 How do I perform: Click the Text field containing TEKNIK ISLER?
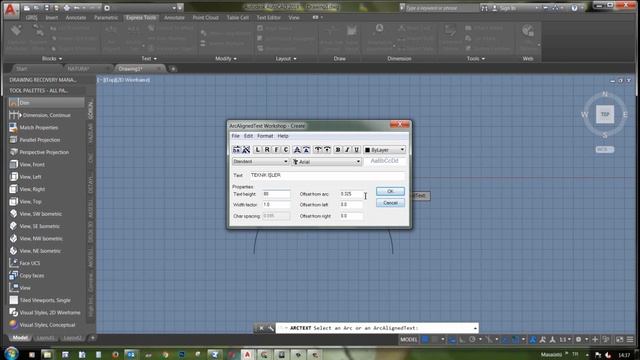tap(327, 175)
